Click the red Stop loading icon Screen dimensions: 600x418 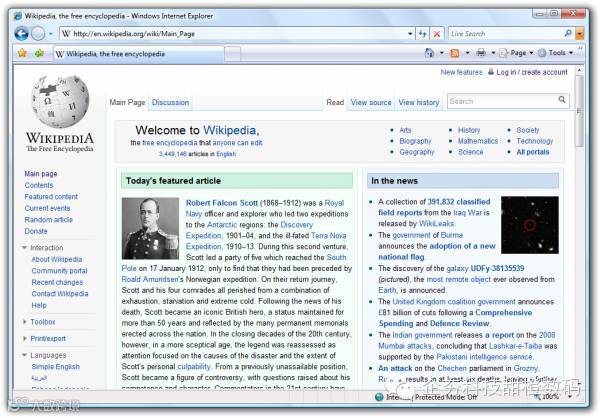tap(437, 34)
